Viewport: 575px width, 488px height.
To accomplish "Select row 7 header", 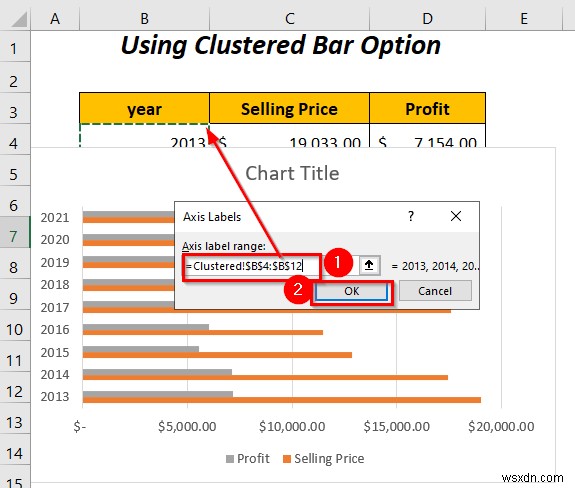I will pos(15,236).
